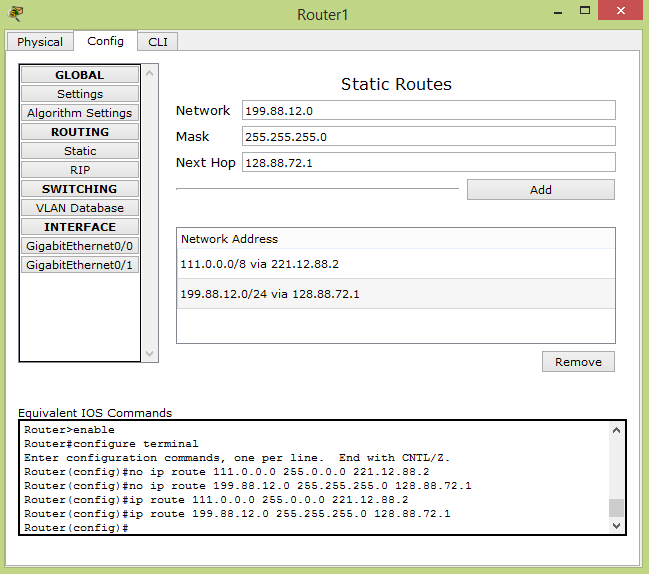This screenshot has width=649, height=574.
Task: Open Algorithm Settings
Action: coord(80,113)
